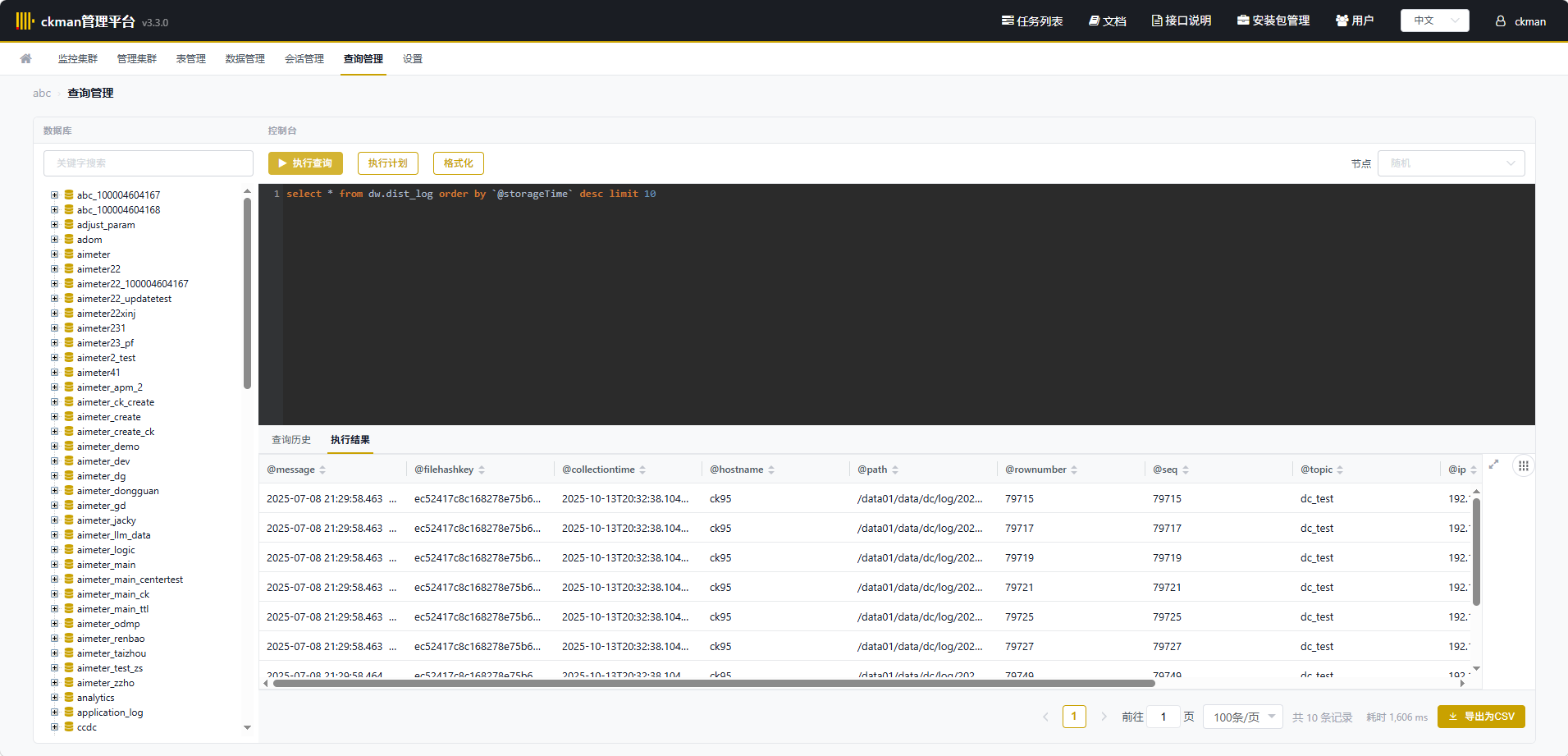Image resolution: width=1568 pixels, height=756 pixels.
Task: Open the 100条/页 page size dropdown
Action: 1242,717
